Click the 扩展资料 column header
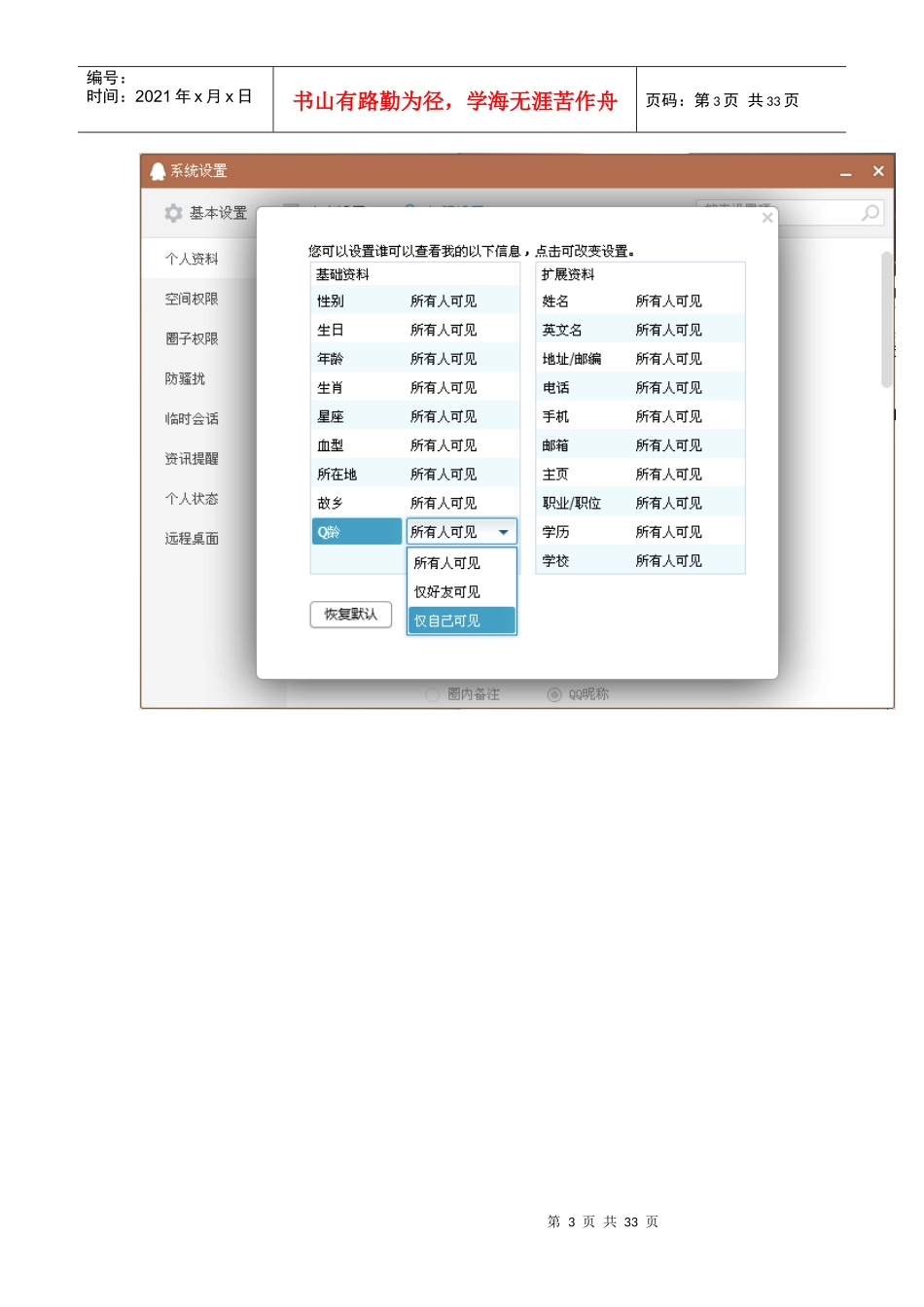The height and width of the screenshot is (1307, 924). (568, 275)
